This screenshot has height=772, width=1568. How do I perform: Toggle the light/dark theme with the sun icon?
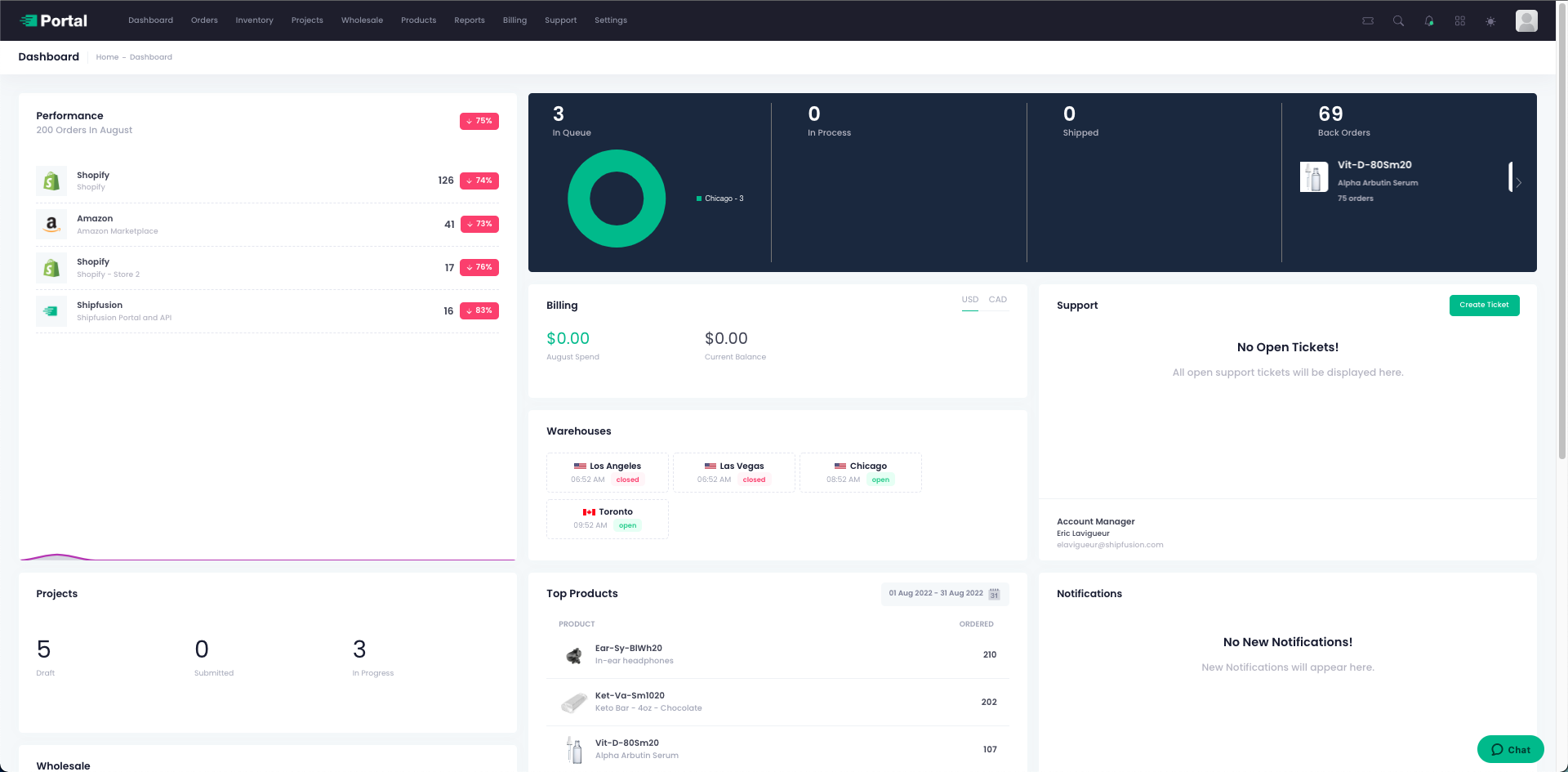[1490, 20]
